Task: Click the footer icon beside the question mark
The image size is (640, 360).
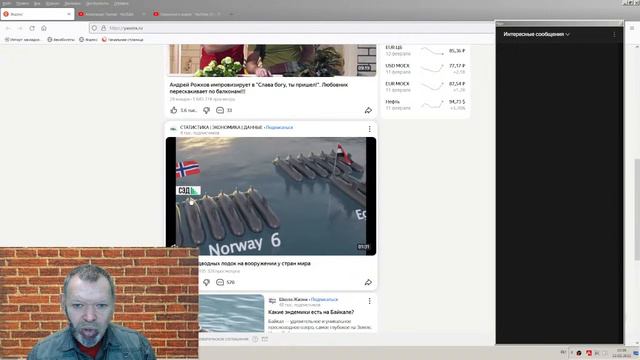Action: click(264, 339)
